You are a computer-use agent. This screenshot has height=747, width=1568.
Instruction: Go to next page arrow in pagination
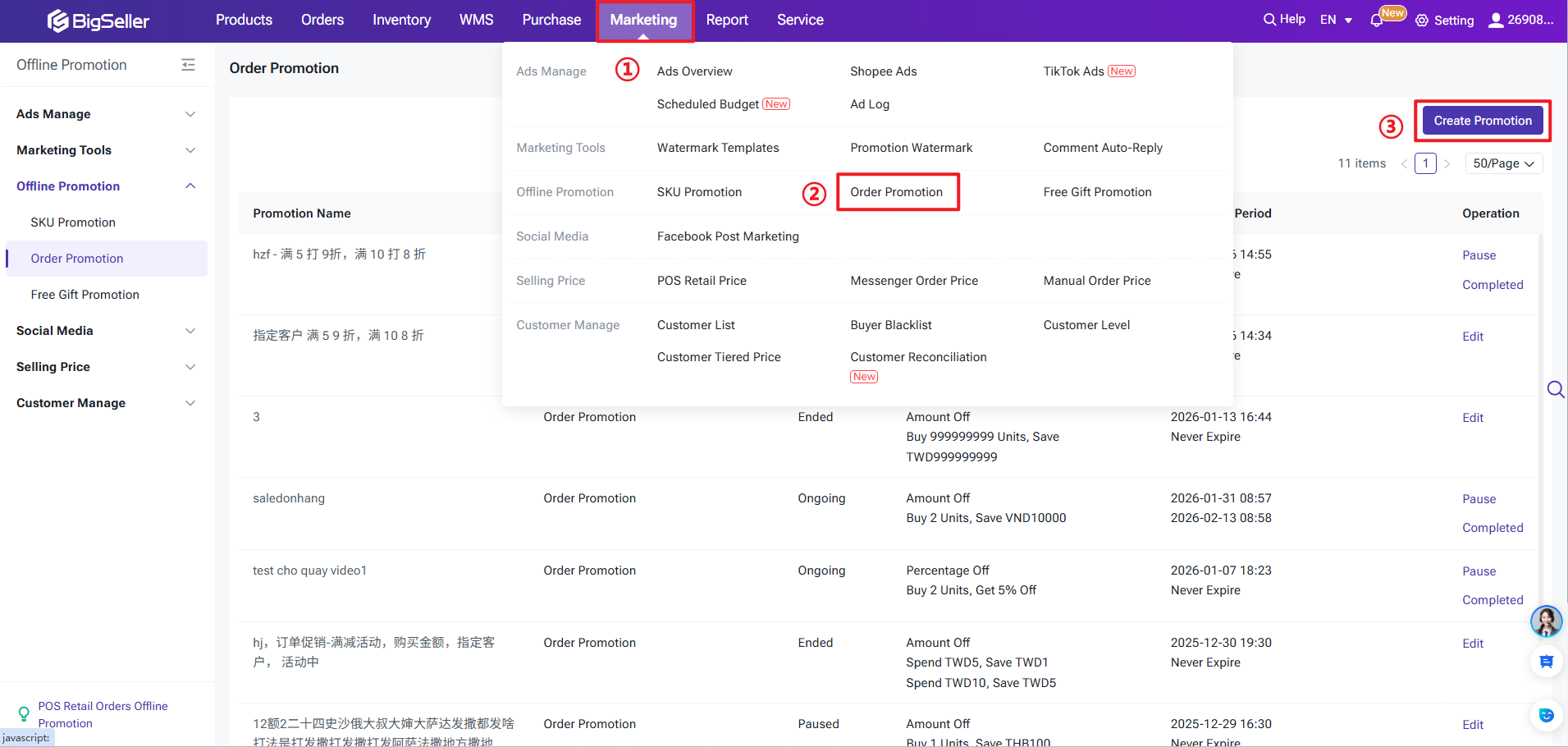tap(1447, 163)
